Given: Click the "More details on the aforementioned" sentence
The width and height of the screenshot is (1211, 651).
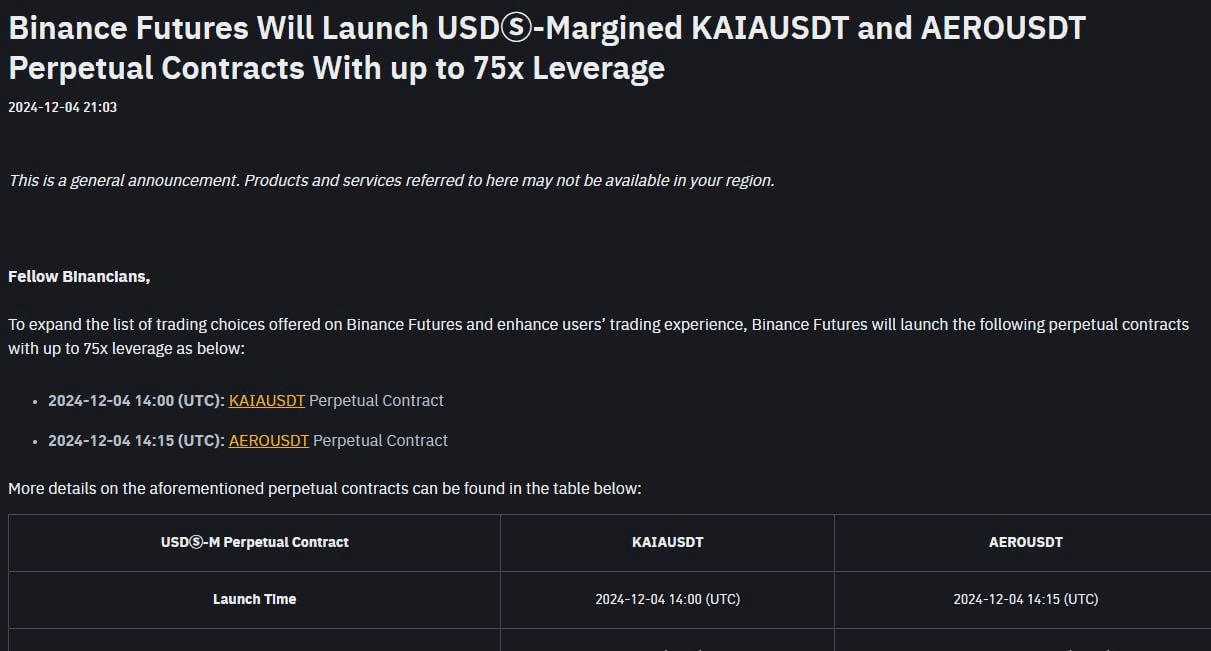Looking at the screenshot, I should click(x=324, y=489).
